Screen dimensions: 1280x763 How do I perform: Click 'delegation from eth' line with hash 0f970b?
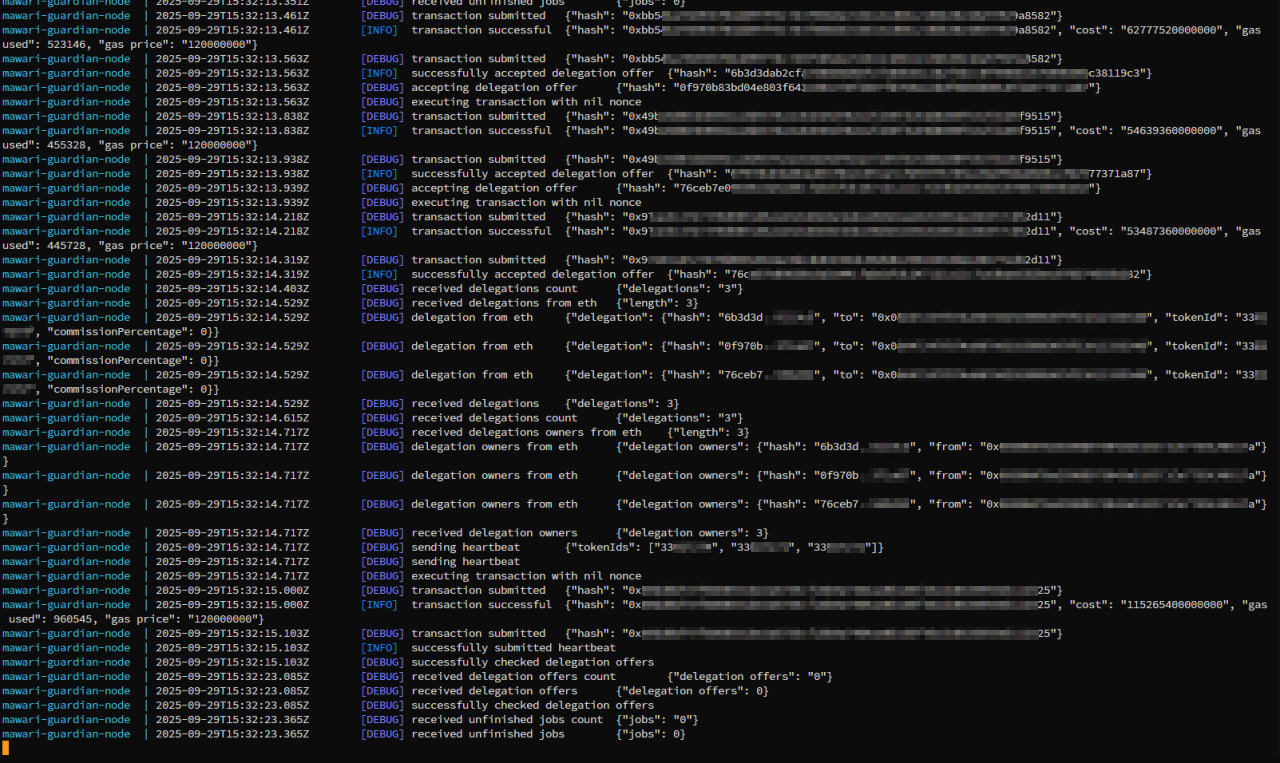click(640, 353)
